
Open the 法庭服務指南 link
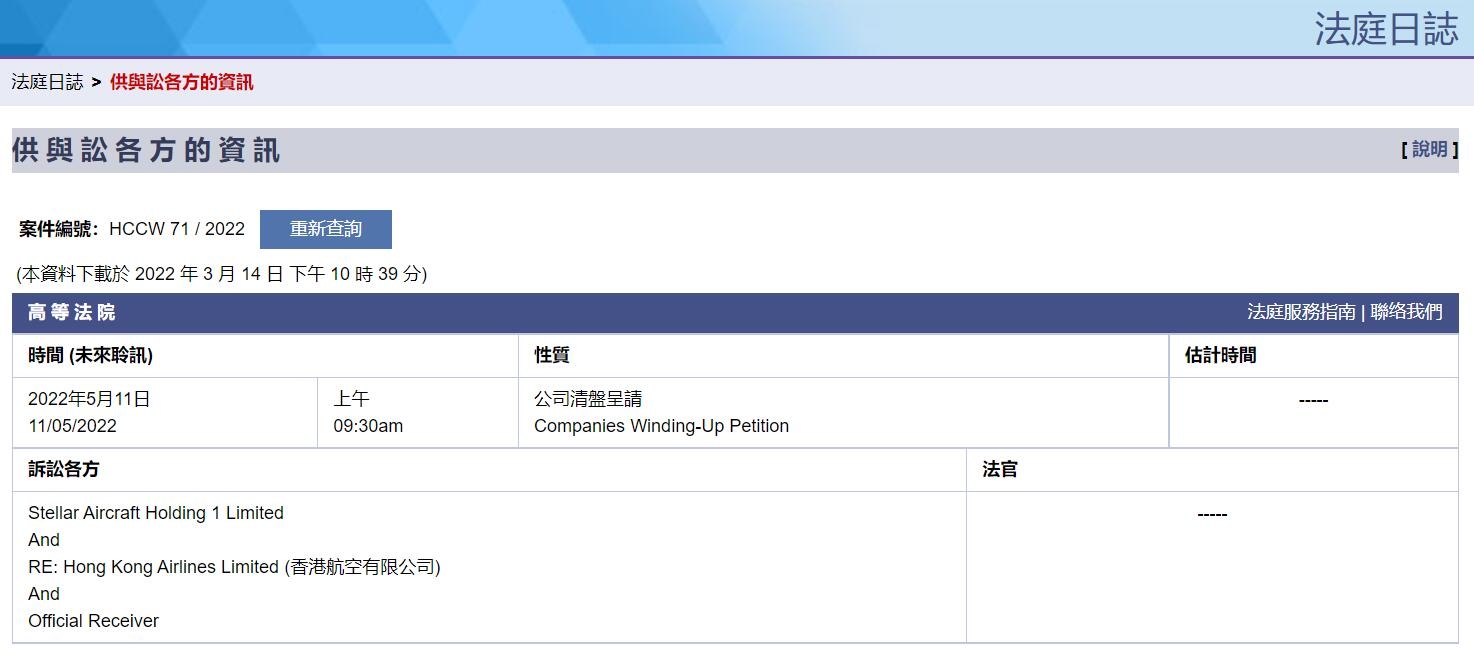click(1301, 312)
